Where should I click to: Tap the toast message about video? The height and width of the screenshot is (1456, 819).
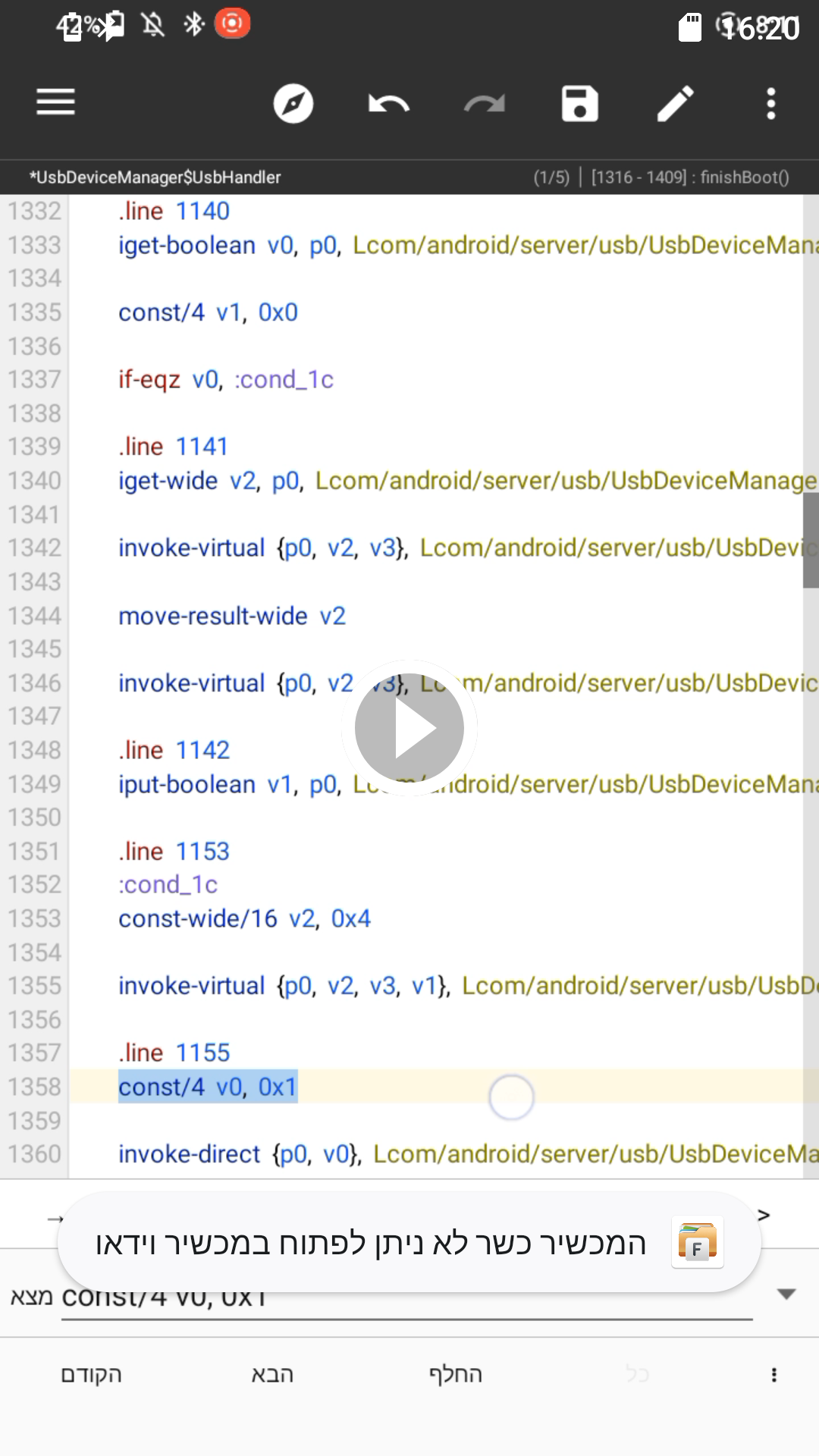371,1244
